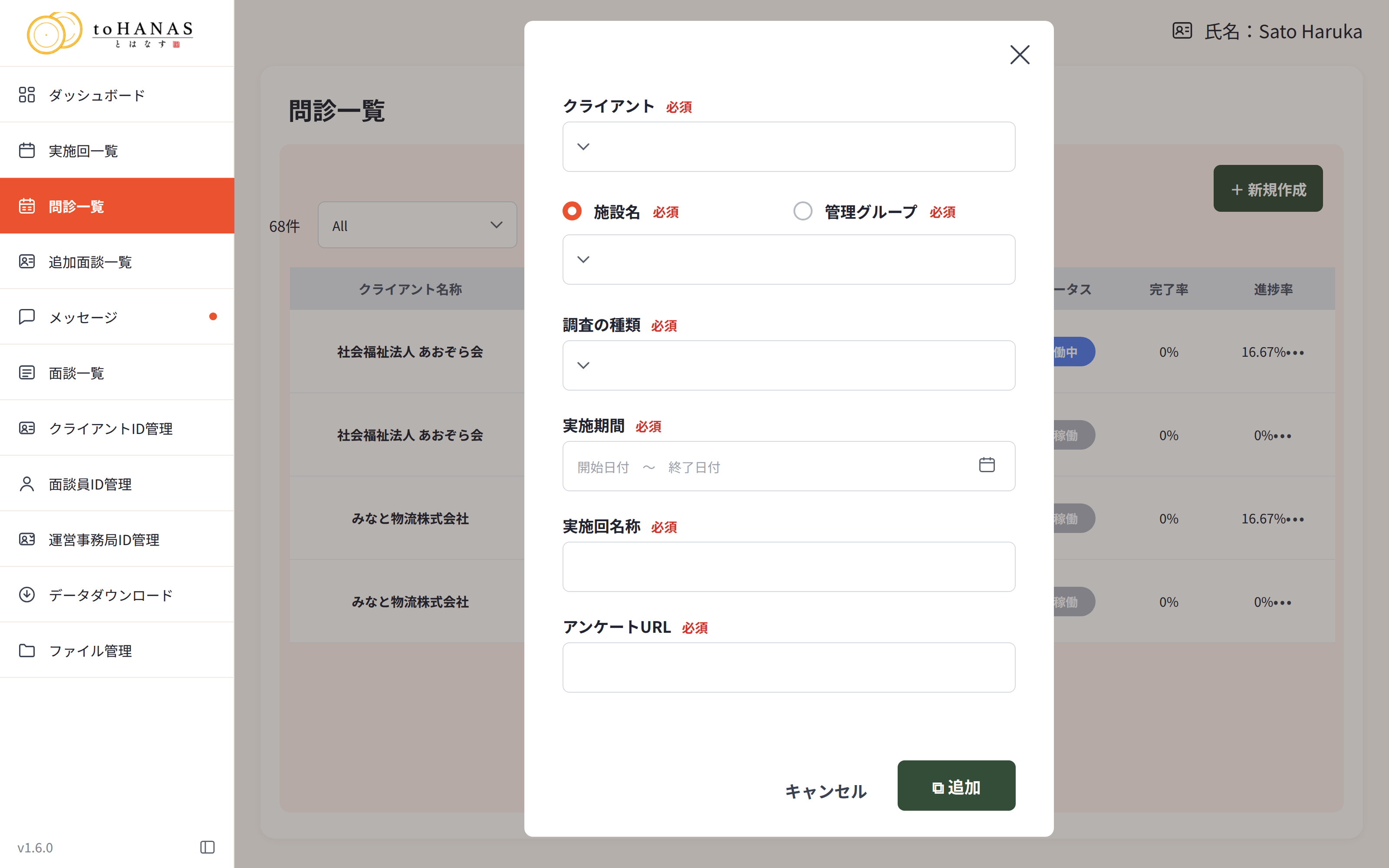
Task: Click the toHANAS logo
Action: click(110, 33)
